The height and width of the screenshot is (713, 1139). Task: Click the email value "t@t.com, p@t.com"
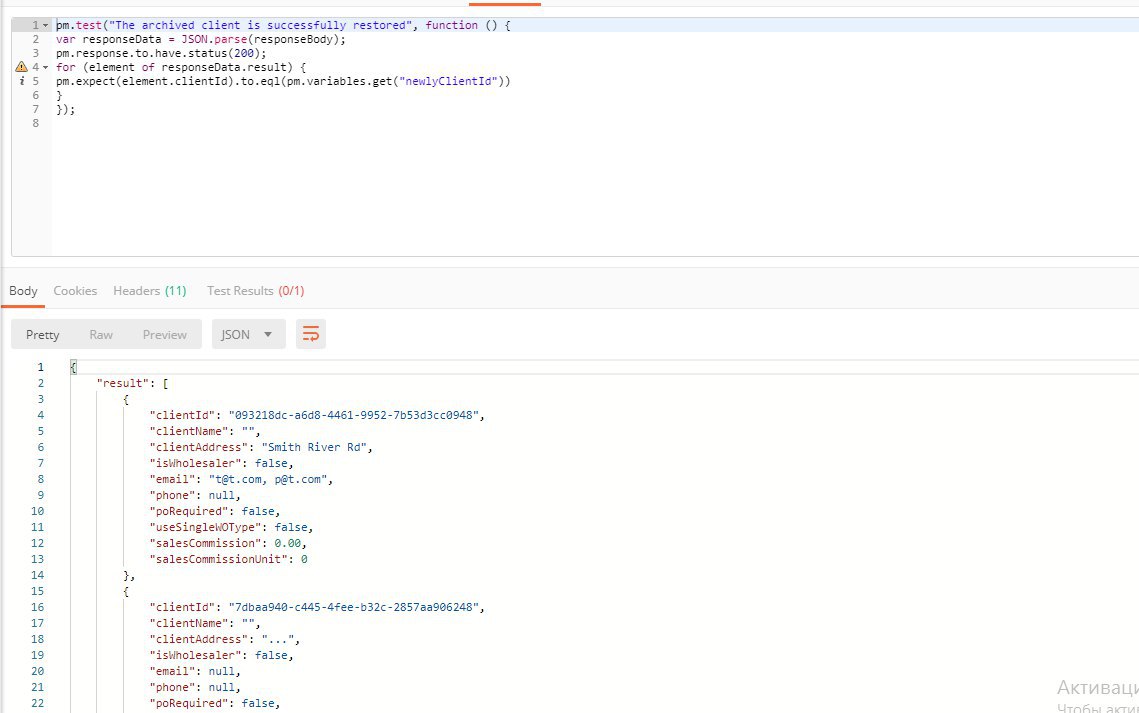267,479
